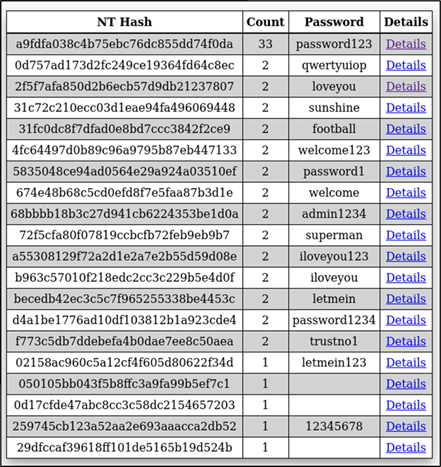
Task: Open Details link for letmein123 row
Action: (406, 363)
